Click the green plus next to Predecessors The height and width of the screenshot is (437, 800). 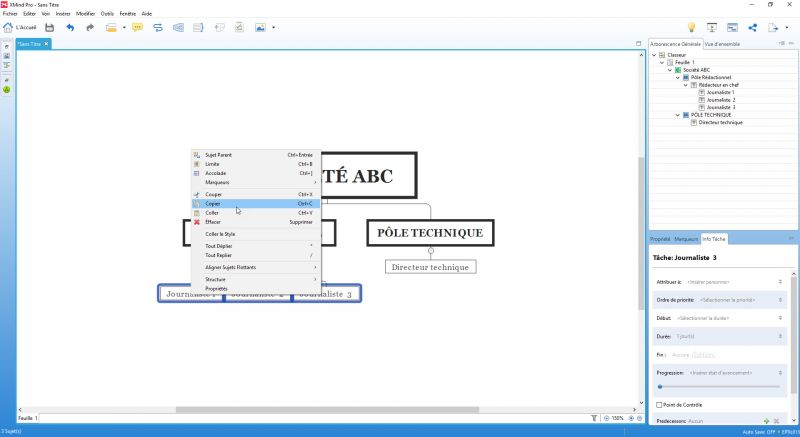click(x=766, y=421)
